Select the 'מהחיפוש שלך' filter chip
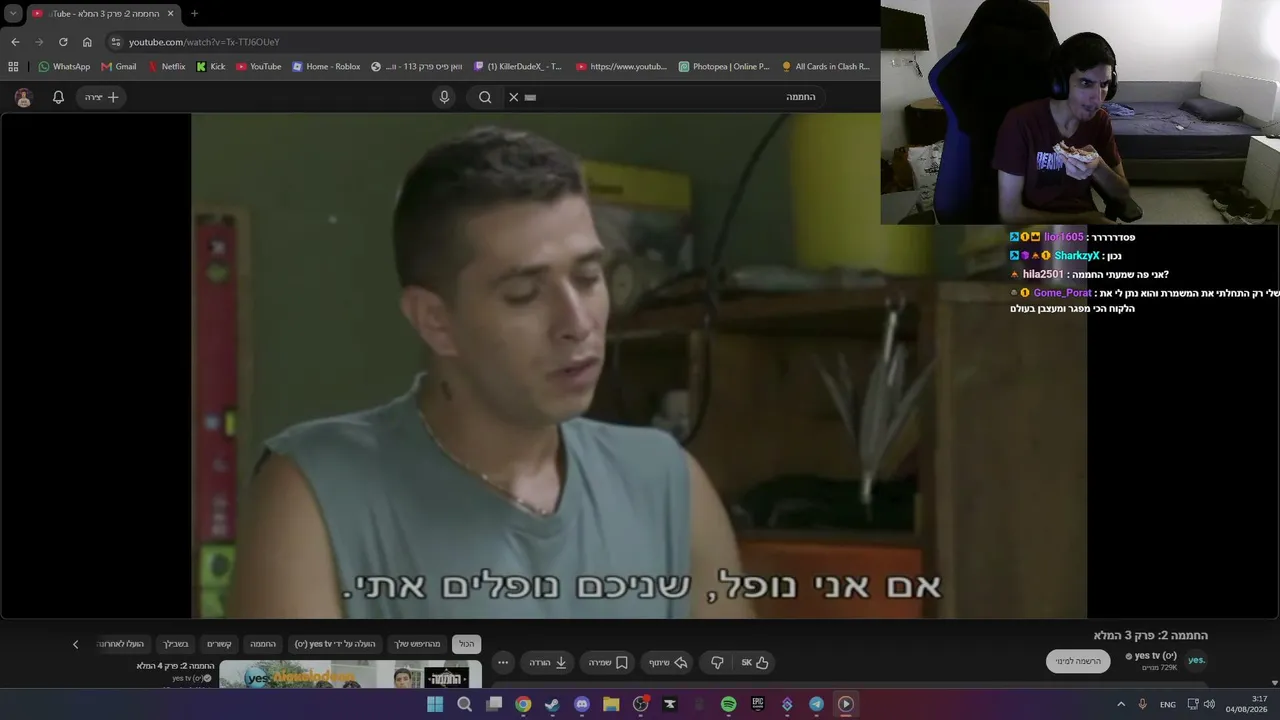Image resolution: width=1280 pixels, height=720 pixels. pos(417,644)
